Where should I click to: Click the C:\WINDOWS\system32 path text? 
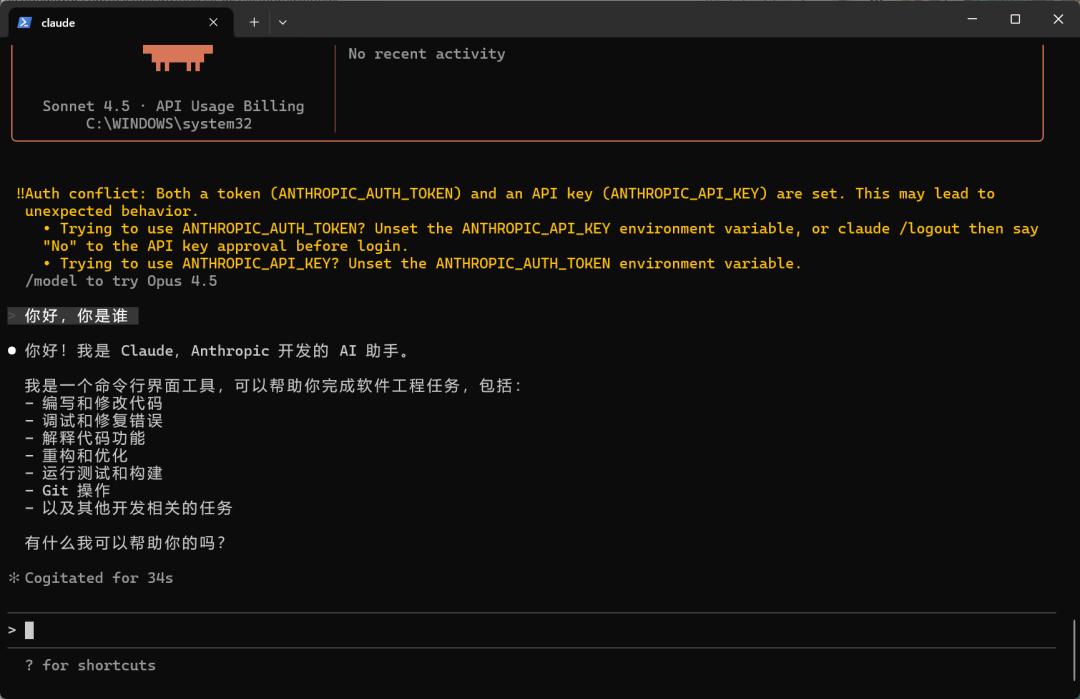point(169,124)
